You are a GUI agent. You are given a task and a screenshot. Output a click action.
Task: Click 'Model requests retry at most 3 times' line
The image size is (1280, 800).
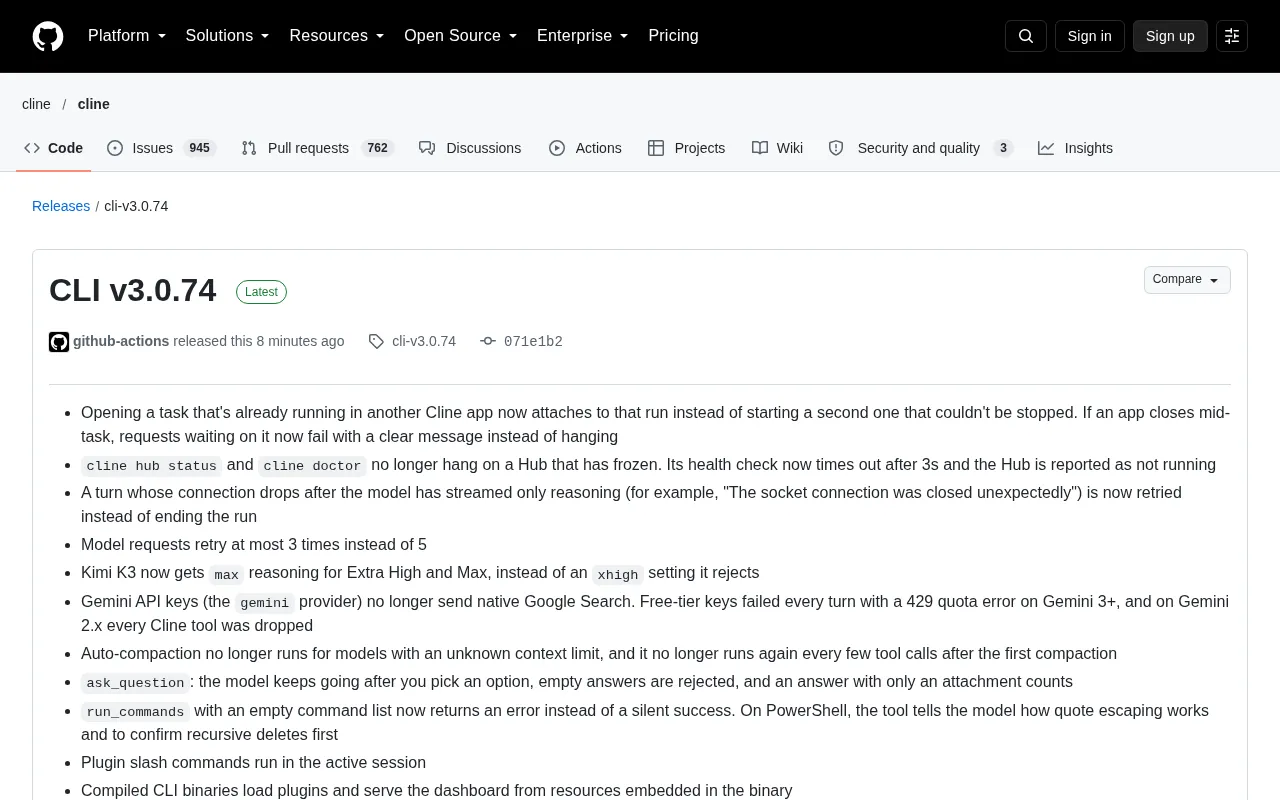[254, 544]
